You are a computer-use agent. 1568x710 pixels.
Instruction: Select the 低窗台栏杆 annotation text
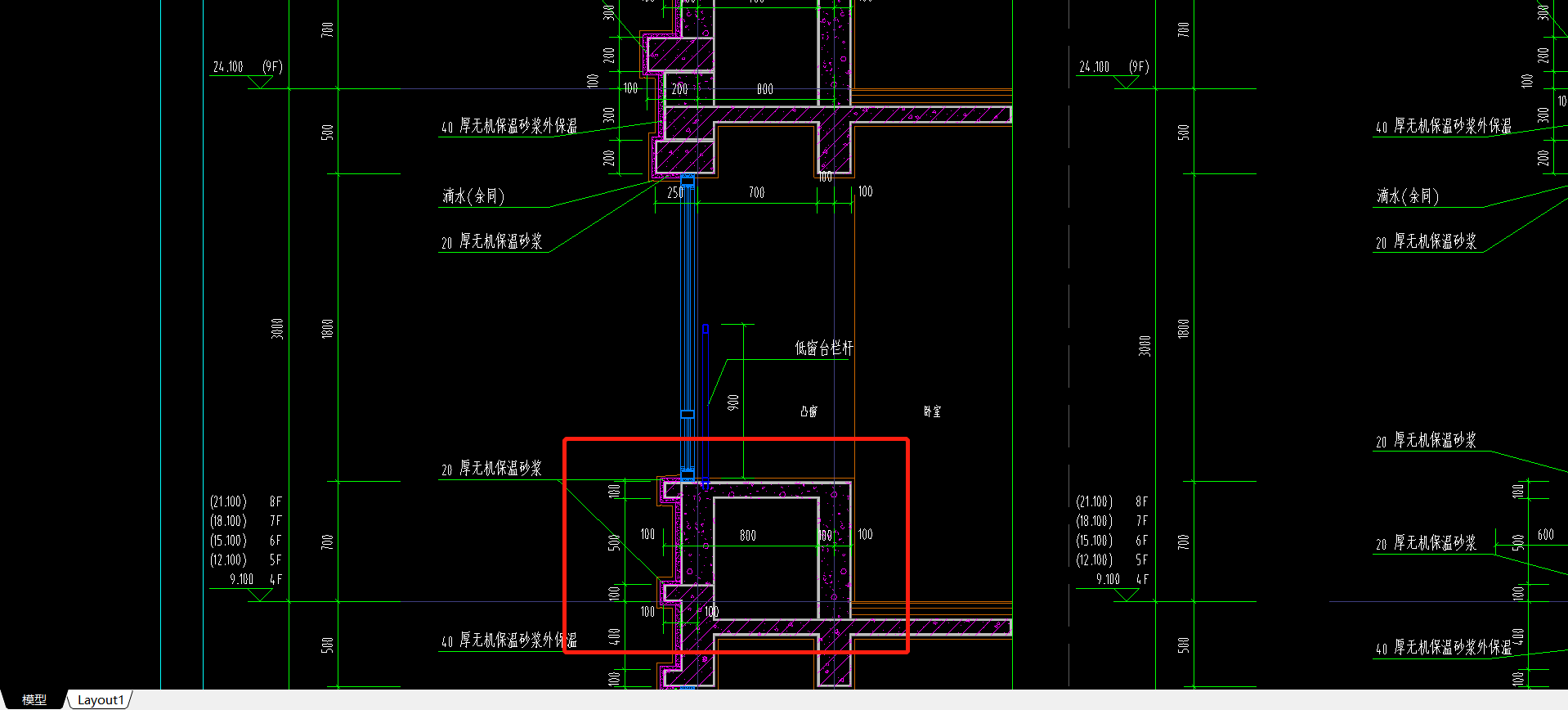tap(823, 348)
